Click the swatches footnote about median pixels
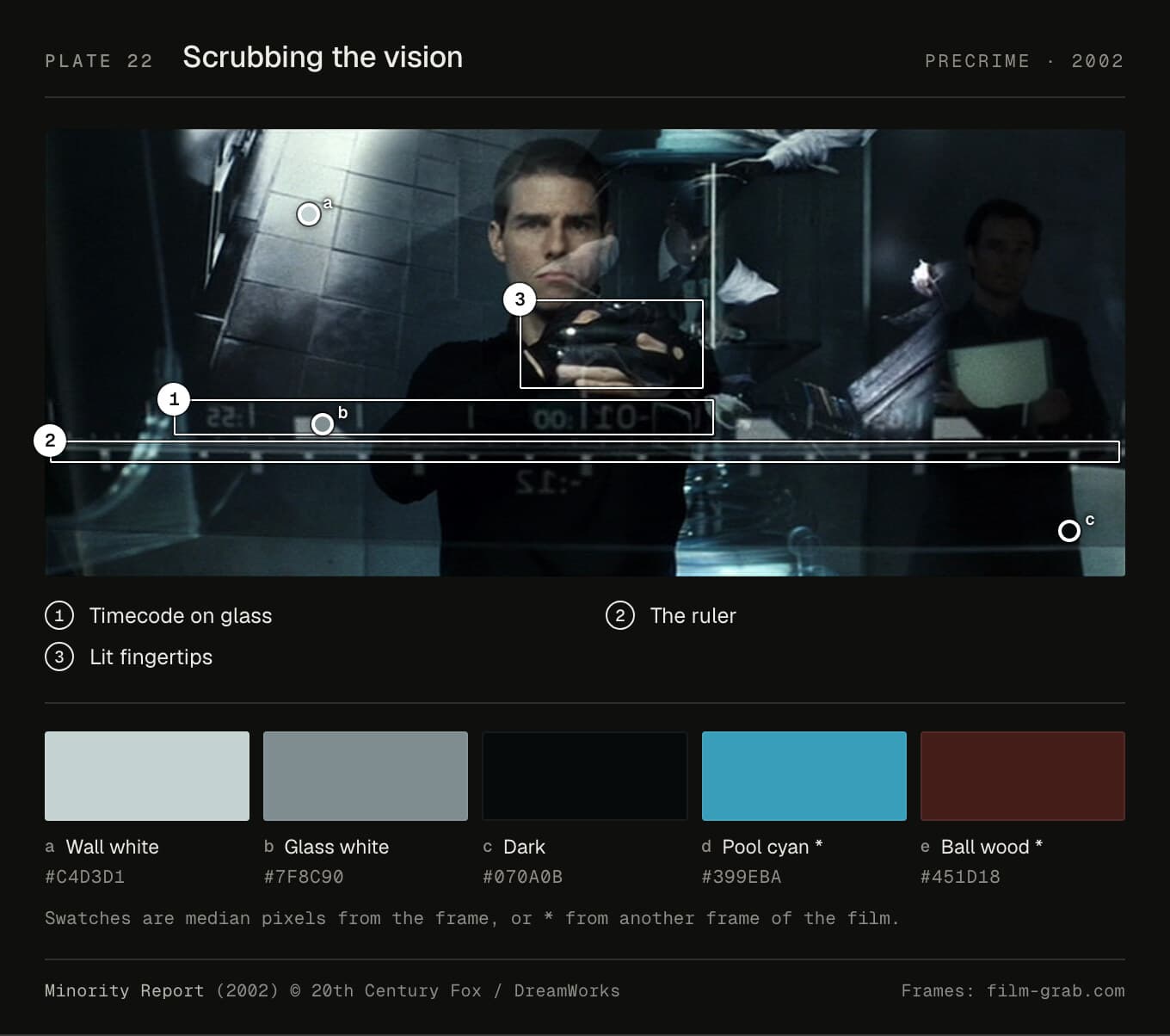 point(472,918)
